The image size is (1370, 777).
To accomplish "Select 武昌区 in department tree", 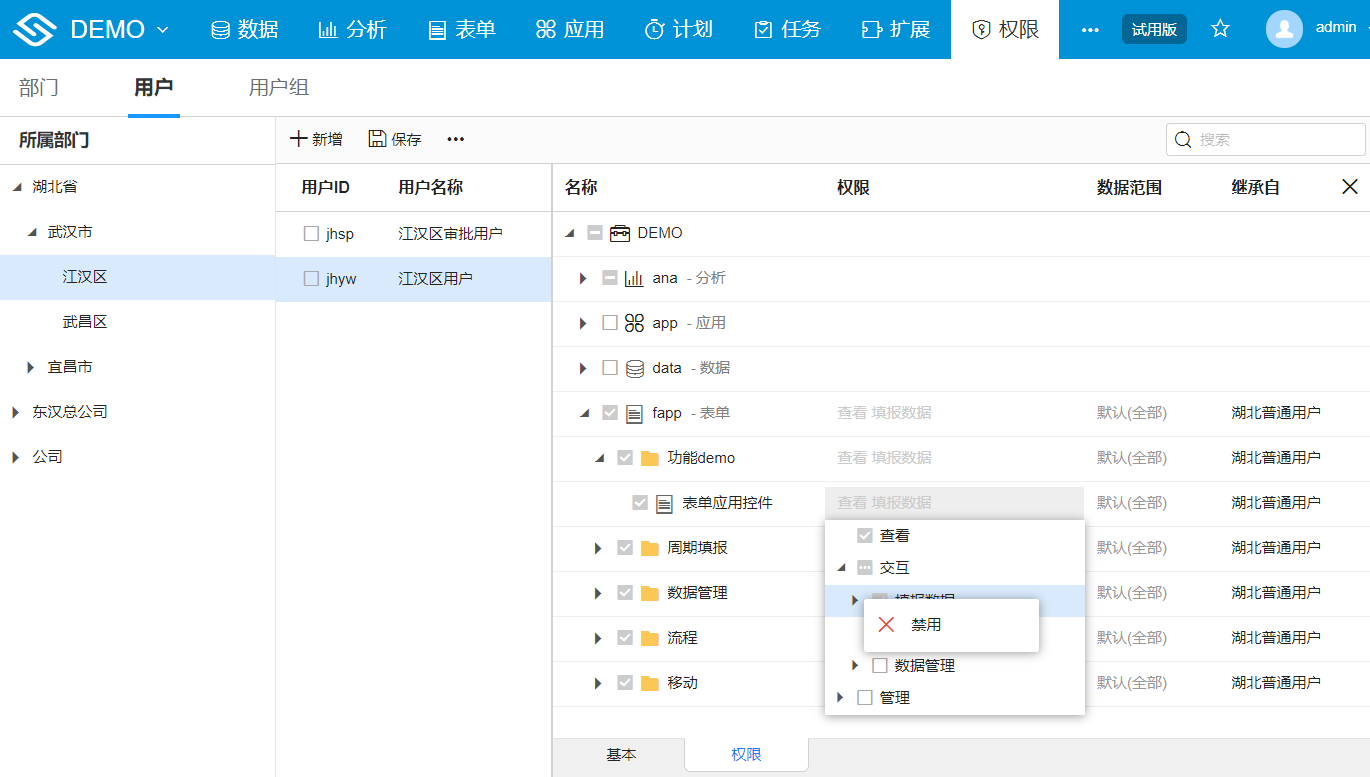I will click(x=85, y=322).
